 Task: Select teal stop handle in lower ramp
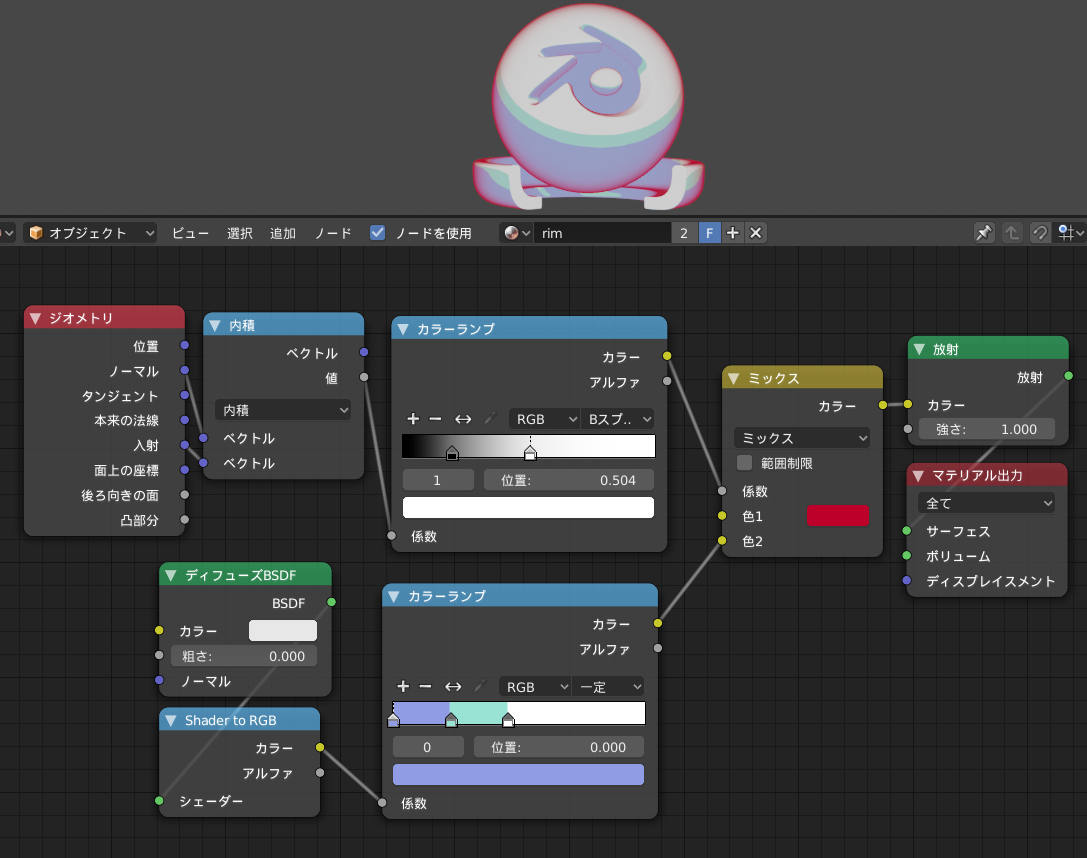point(451,721)
